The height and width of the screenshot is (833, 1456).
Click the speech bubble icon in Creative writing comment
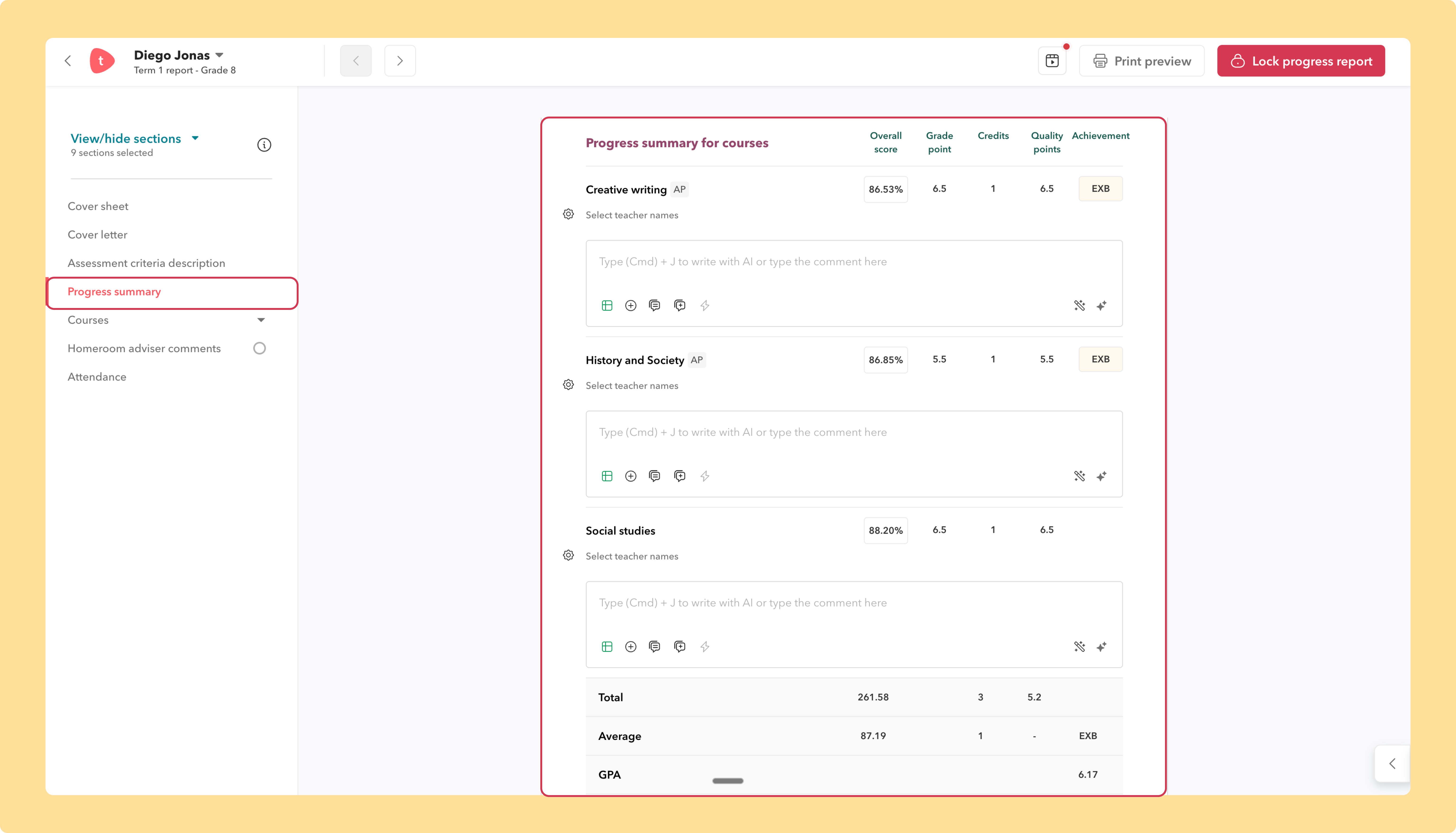655,306
